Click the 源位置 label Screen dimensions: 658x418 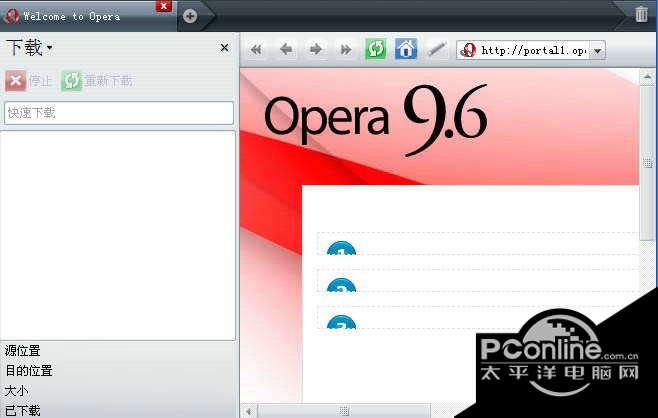pyautogui.click(x=22, y=350)
